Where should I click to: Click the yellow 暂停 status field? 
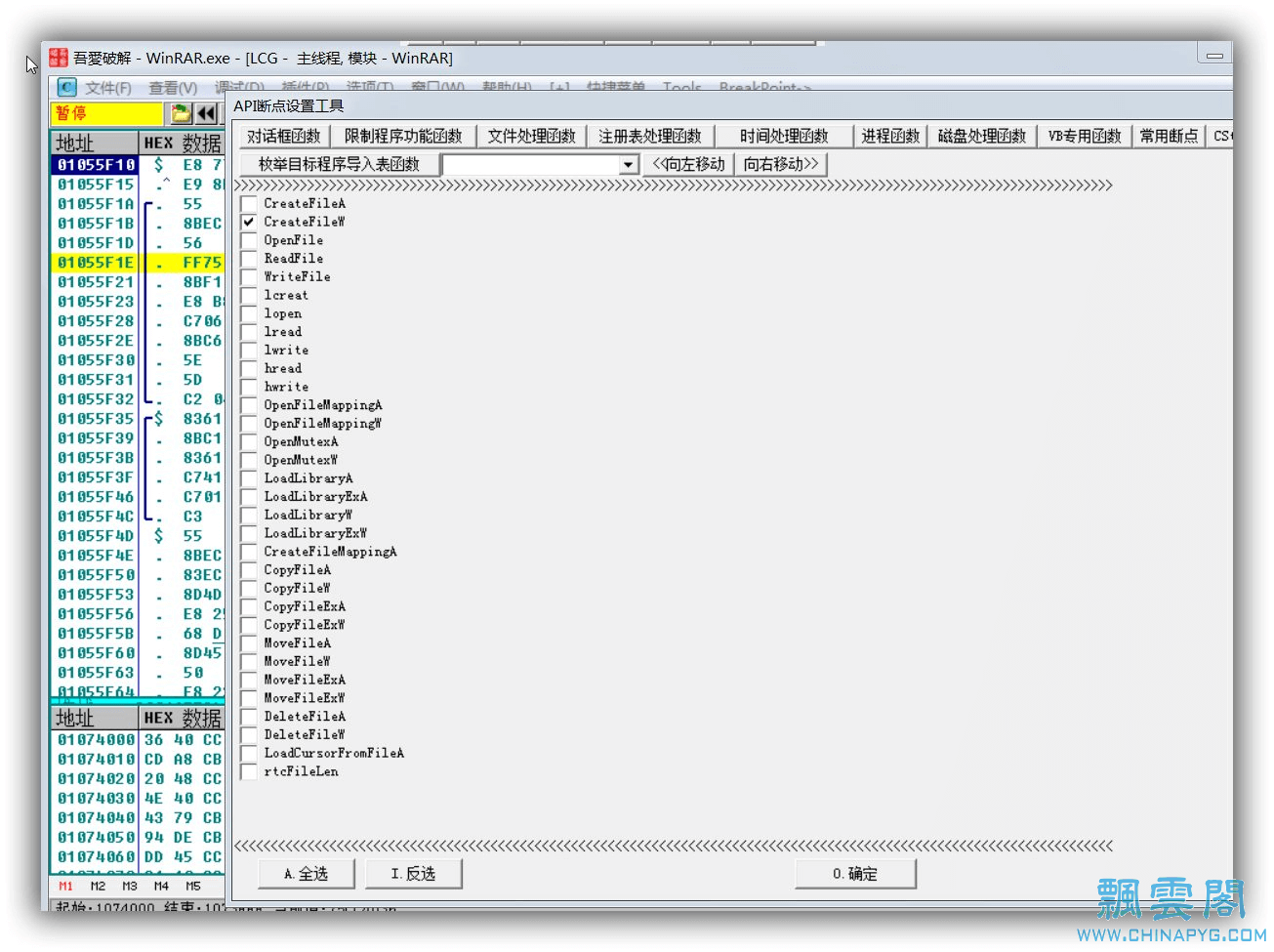[x=106, y=113]
